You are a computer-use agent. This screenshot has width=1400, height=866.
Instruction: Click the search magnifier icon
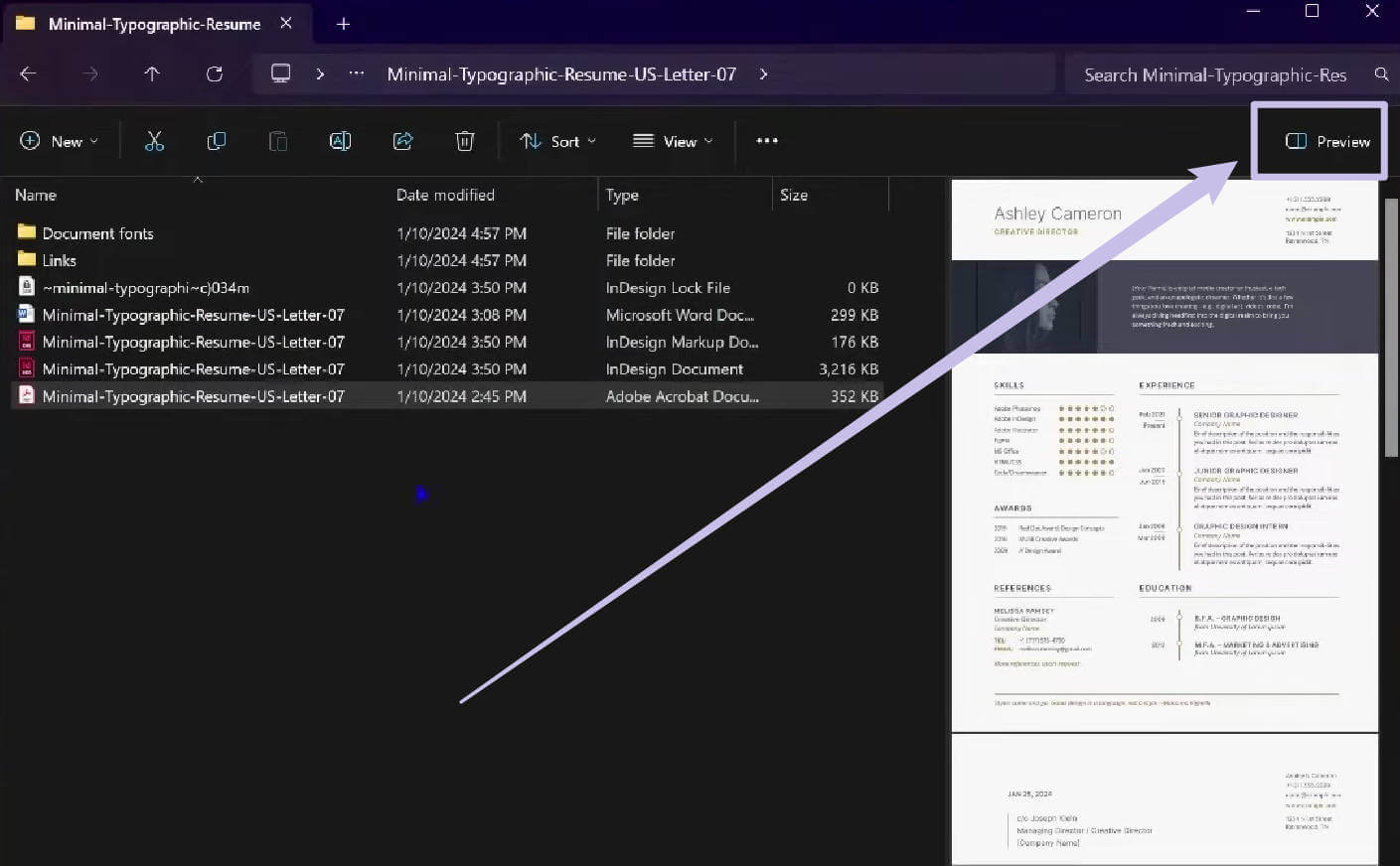1380,72
